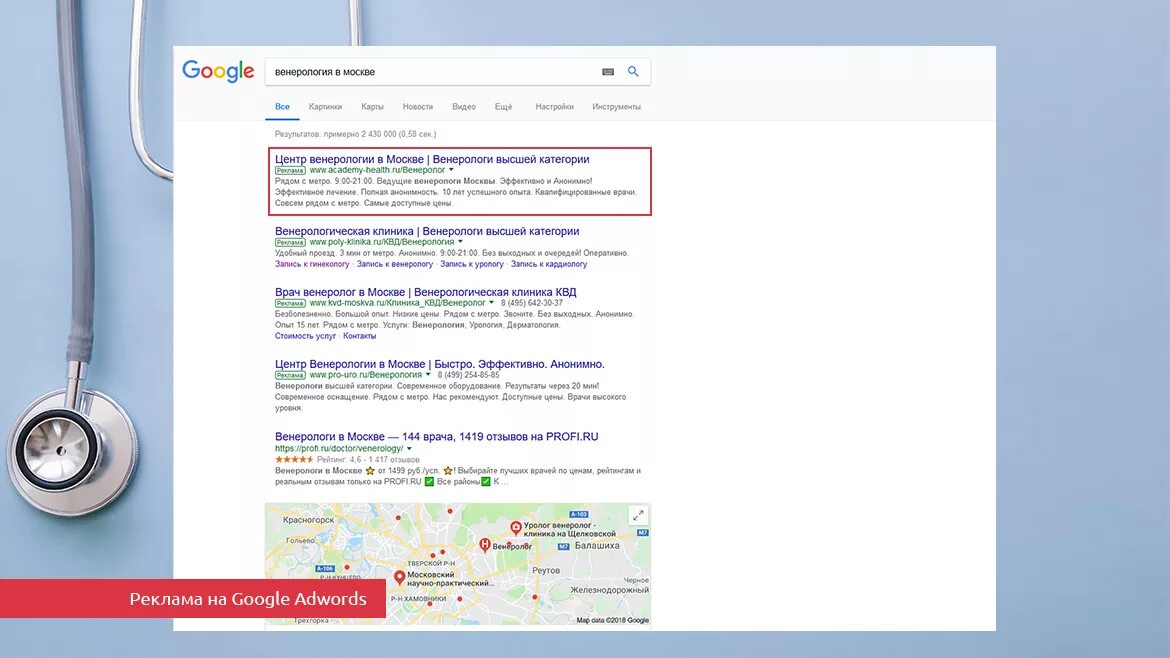Click the Реклама badge of the academy-health ad

(x=290, y=170)
